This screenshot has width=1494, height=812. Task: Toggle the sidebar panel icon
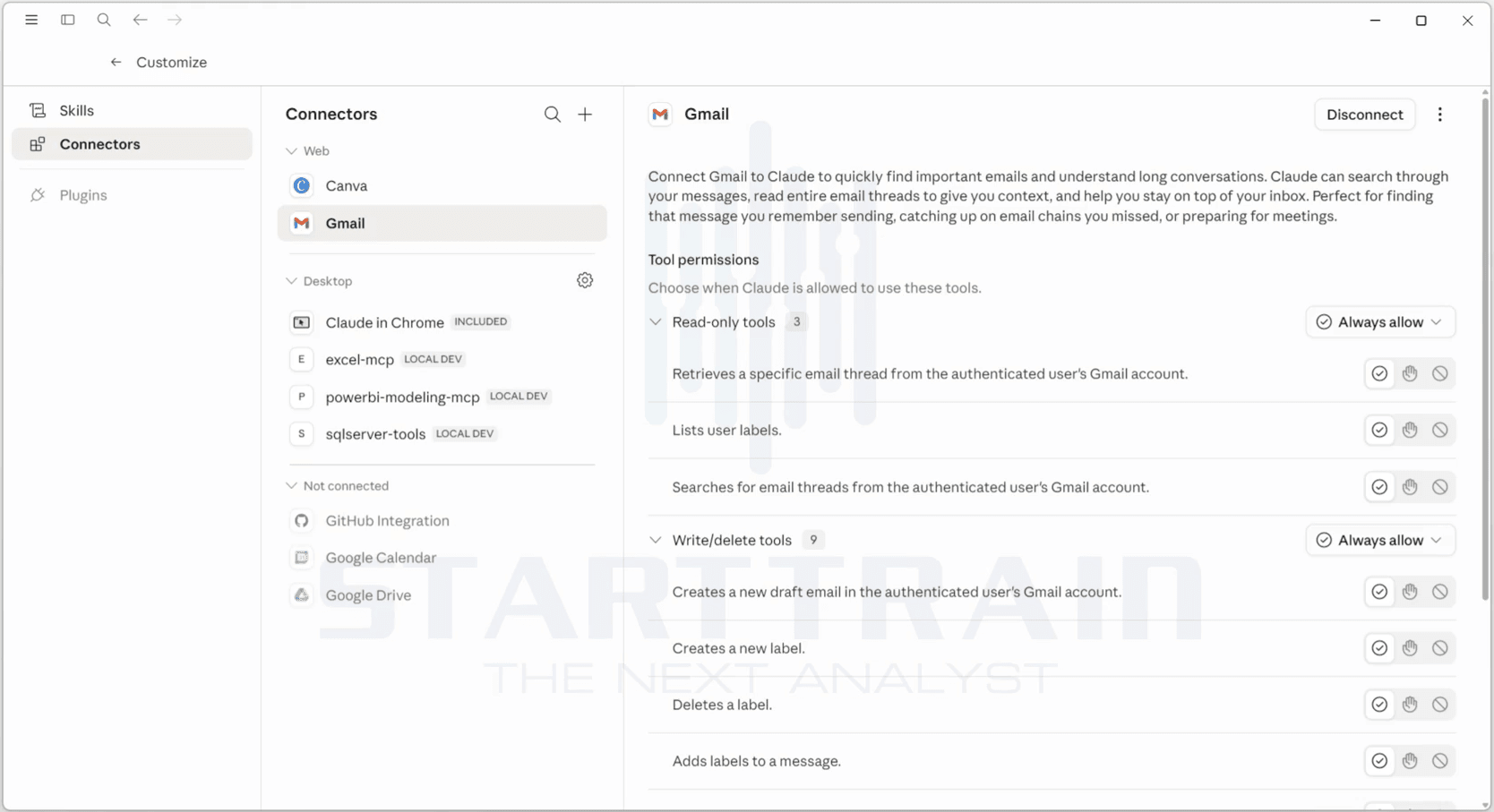pyautogui.click(x=68, y=20)
